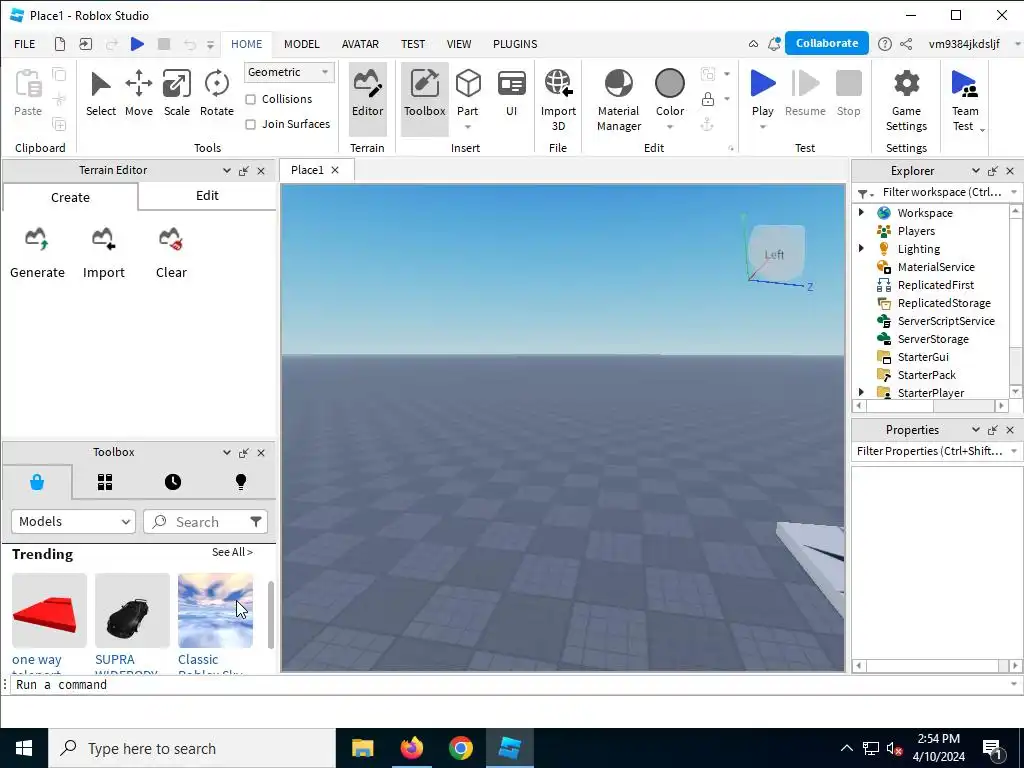
Task: Open the help question mark icon
Action: (884, 44)
